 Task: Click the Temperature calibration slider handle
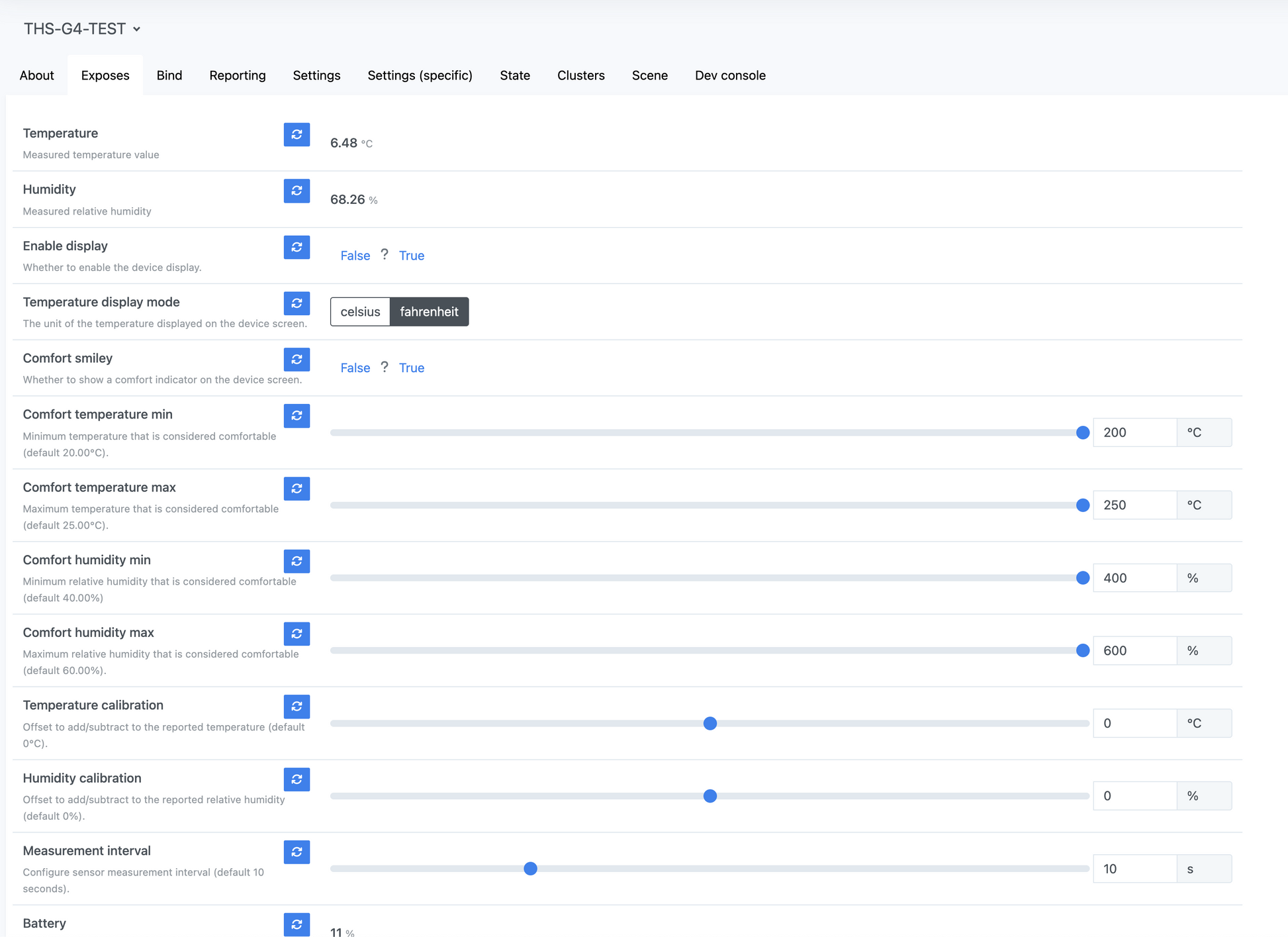pos(710,723)
